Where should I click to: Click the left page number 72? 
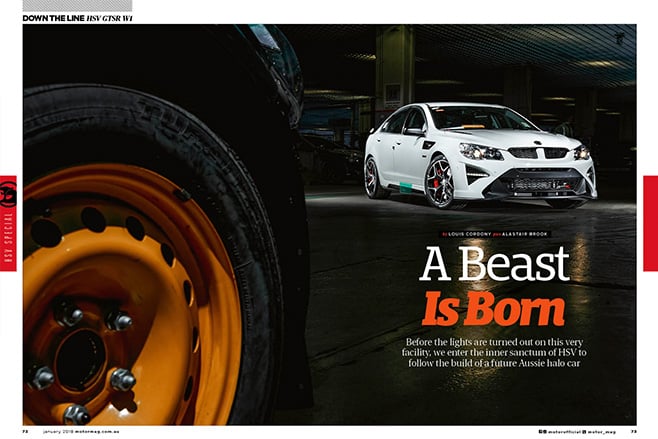(25, 431)
